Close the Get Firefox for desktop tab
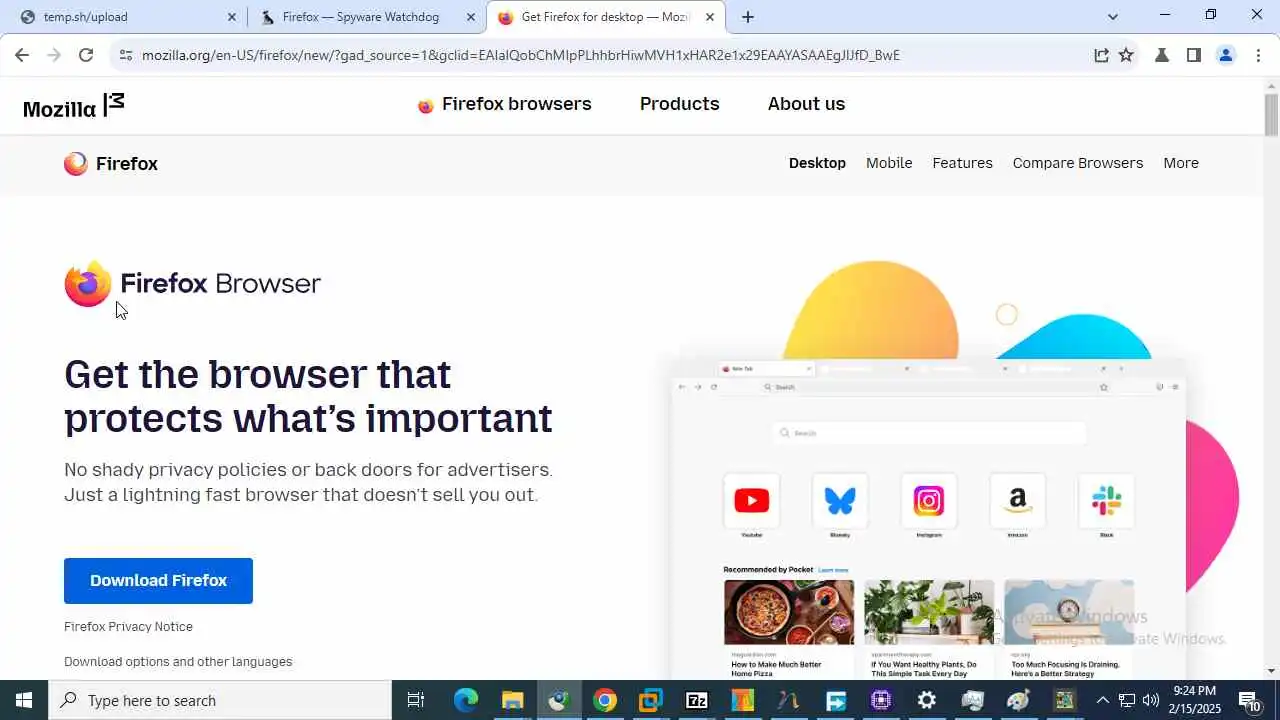The width and height of the screenshot is (1280, 720). pos(710,17)
